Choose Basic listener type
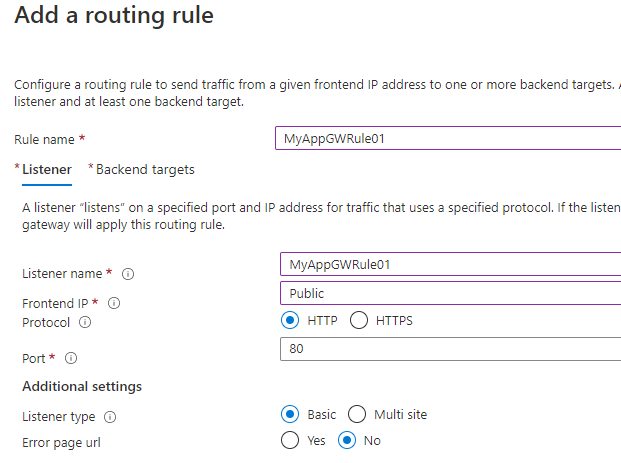 pyautogui.click(x=291, y=414)
